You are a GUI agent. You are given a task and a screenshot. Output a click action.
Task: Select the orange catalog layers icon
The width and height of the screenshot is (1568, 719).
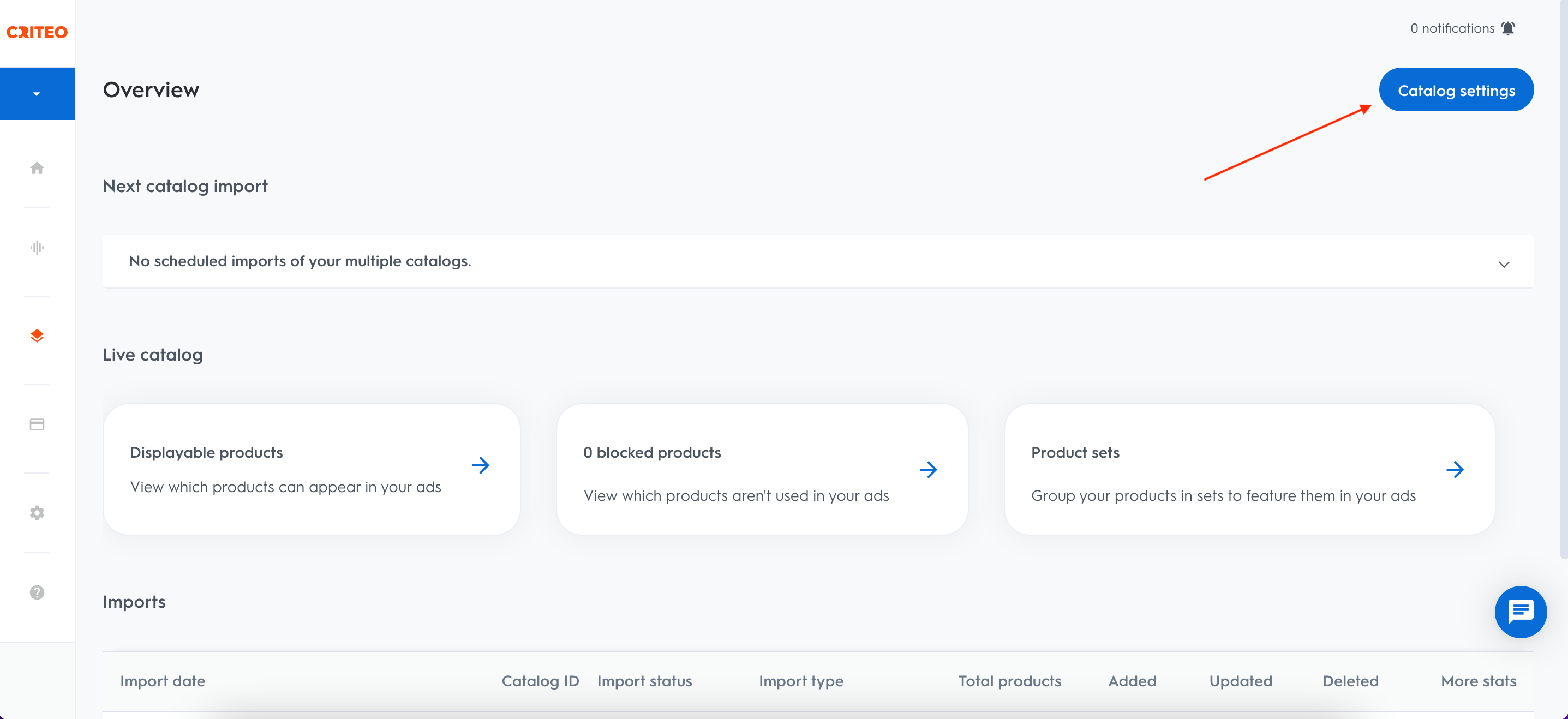click(x=37, y=335)
